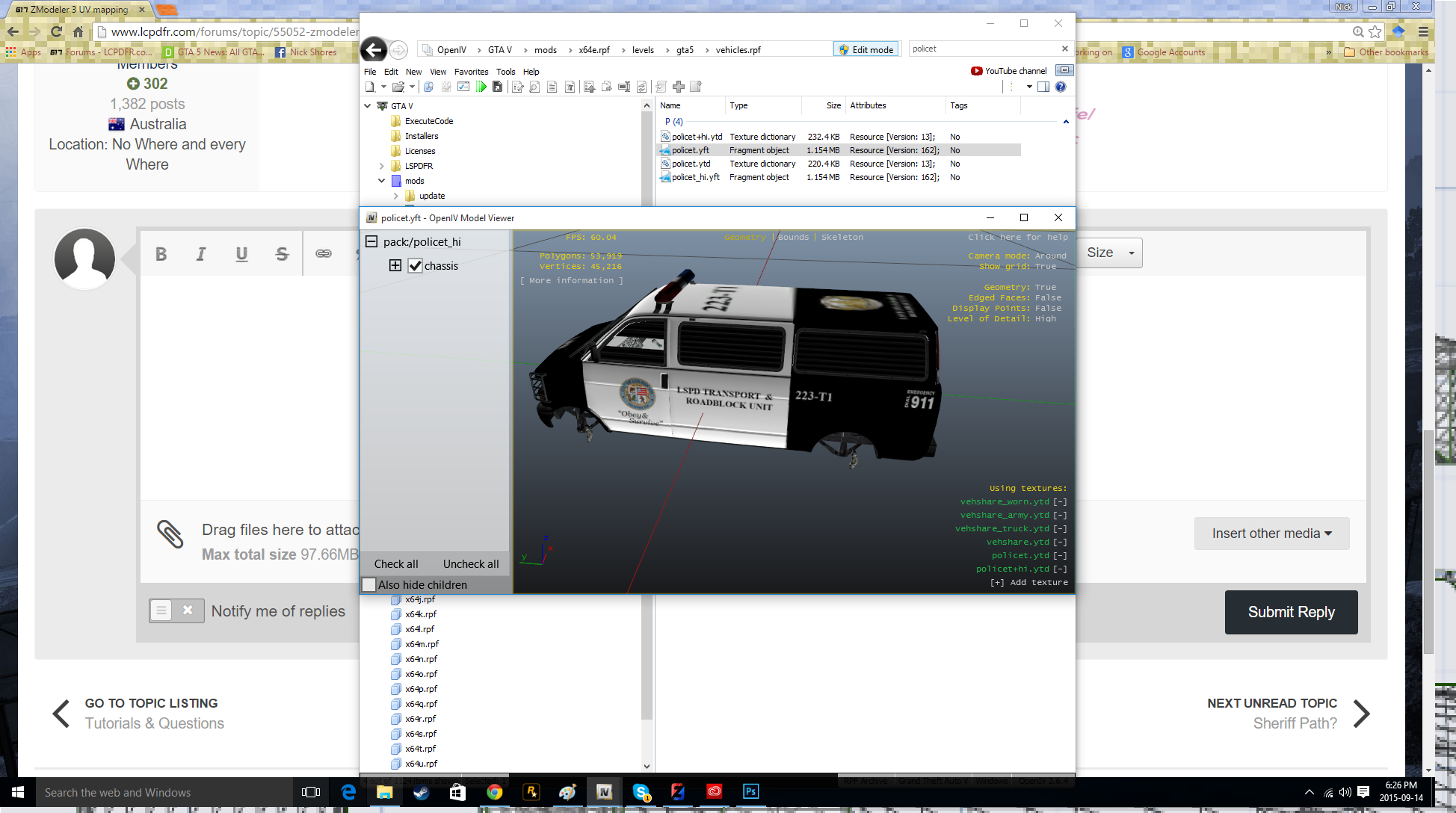Image resolution: width=1456 pixels, height=813 pixels.
Task: Collapse the mods folder in the tree
Action: [x=381, y=181]
